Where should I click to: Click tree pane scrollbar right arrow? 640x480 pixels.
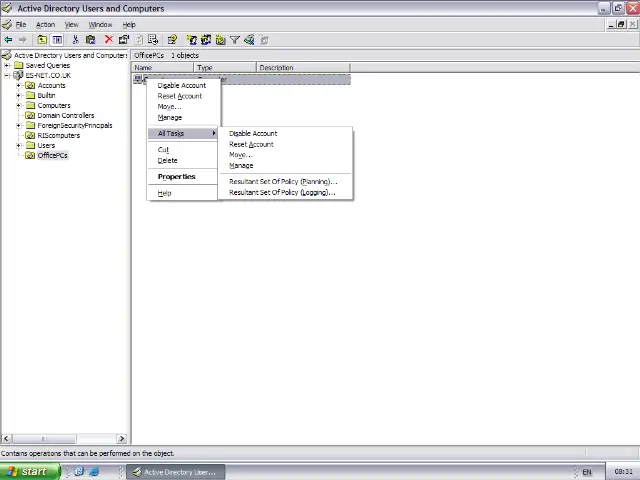coord(121,438)
